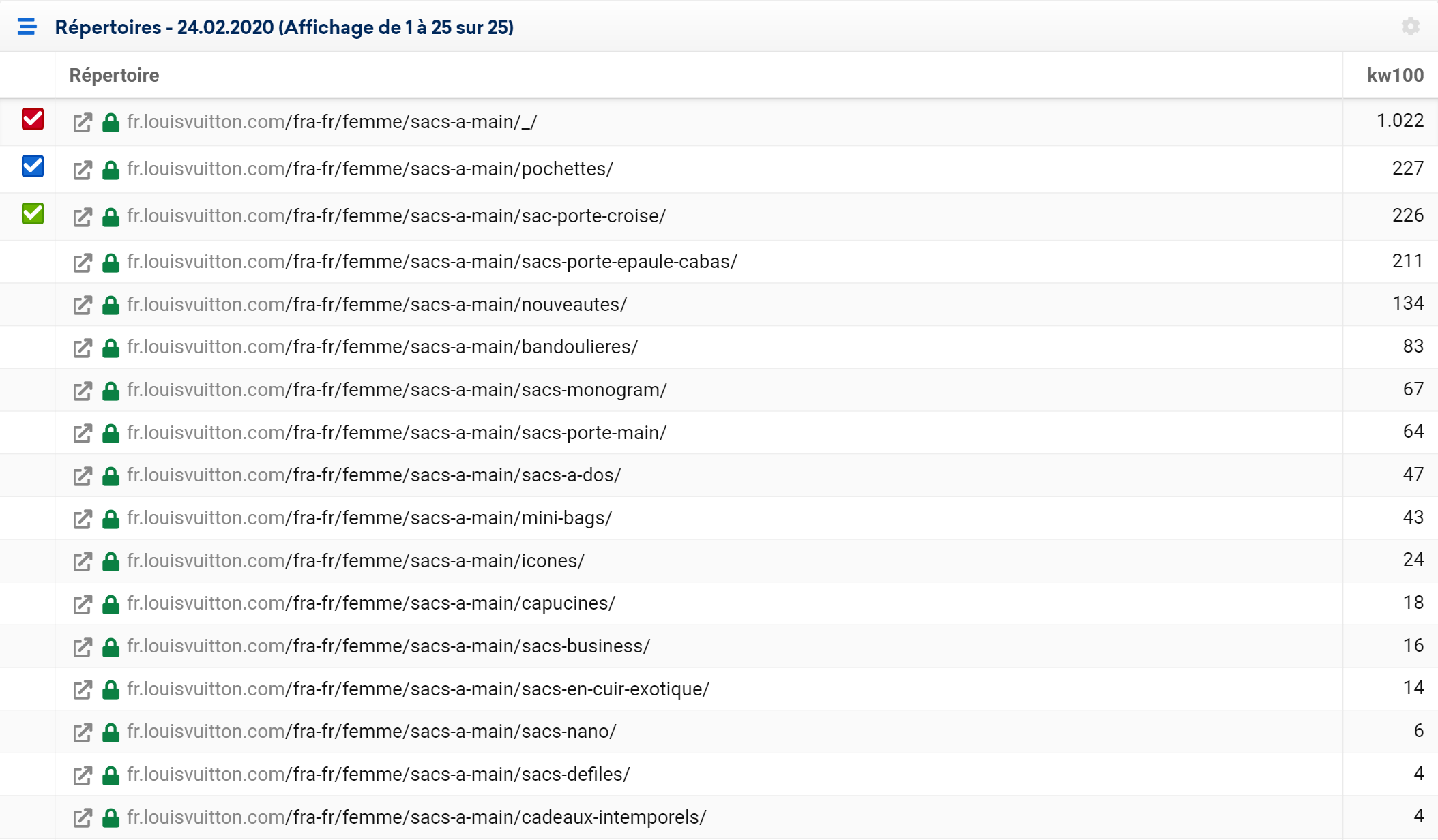Open external link icon for sacs-a-dos row

coord(83,476)
